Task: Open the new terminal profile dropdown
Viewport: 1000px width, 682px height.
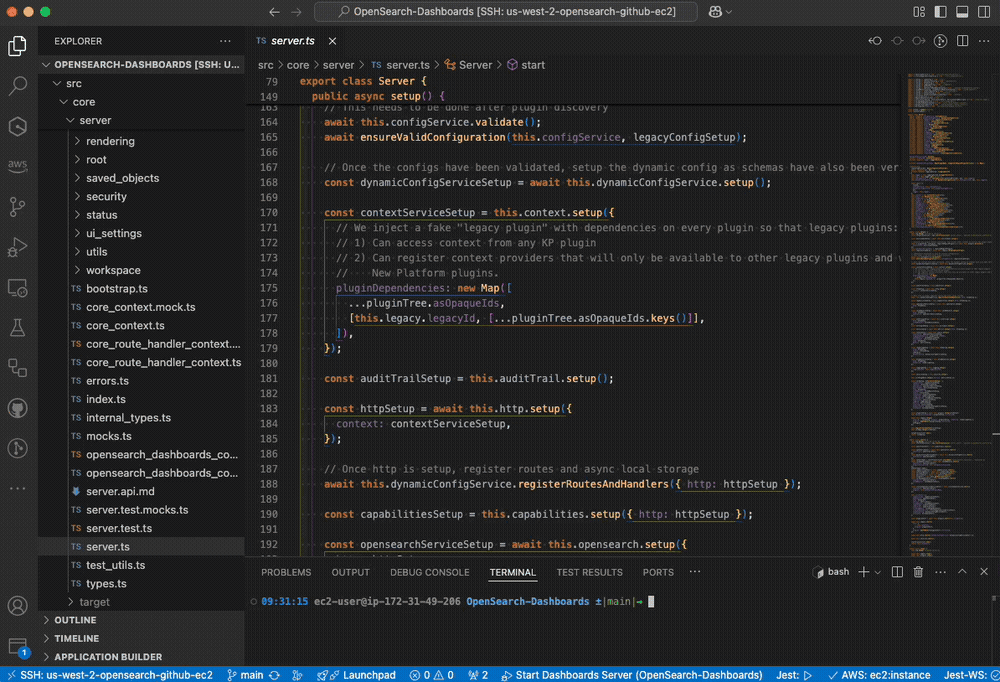Action: [878, 572]
